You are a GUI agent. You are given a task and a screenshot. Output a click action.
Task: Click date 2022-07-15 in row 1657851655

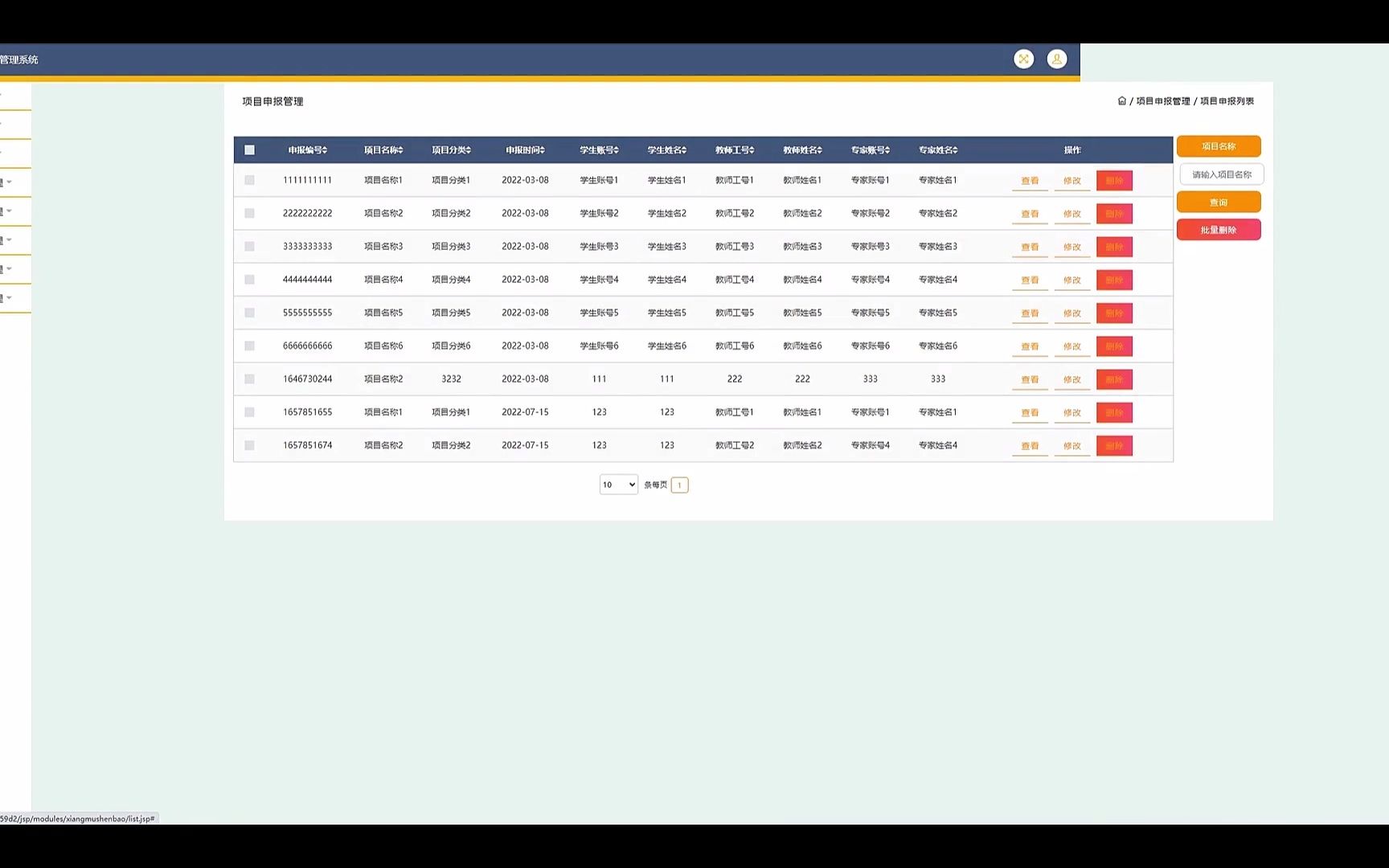[x=525, y=411]
